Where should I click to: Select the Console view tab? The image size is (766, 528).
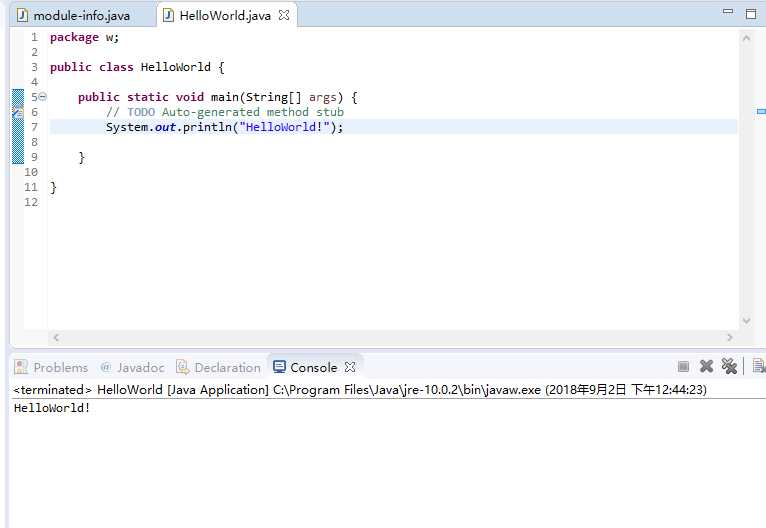pos(314,367)
